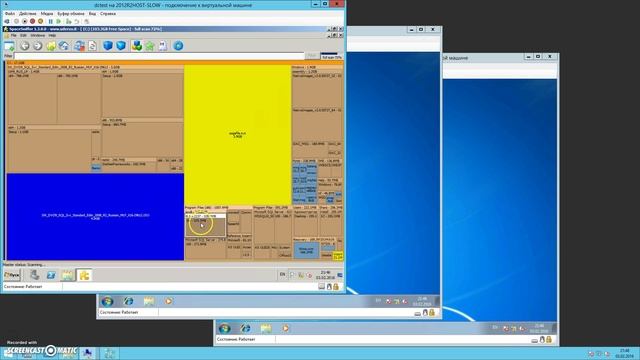Click the guest taskbar clock
Screen dimensions: 640x360
click(325, 275)
